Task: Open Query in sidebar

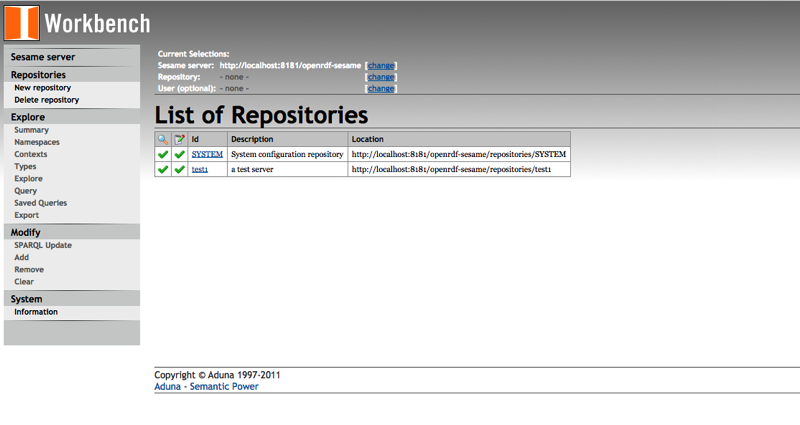Action: click(x=26, y=191)
